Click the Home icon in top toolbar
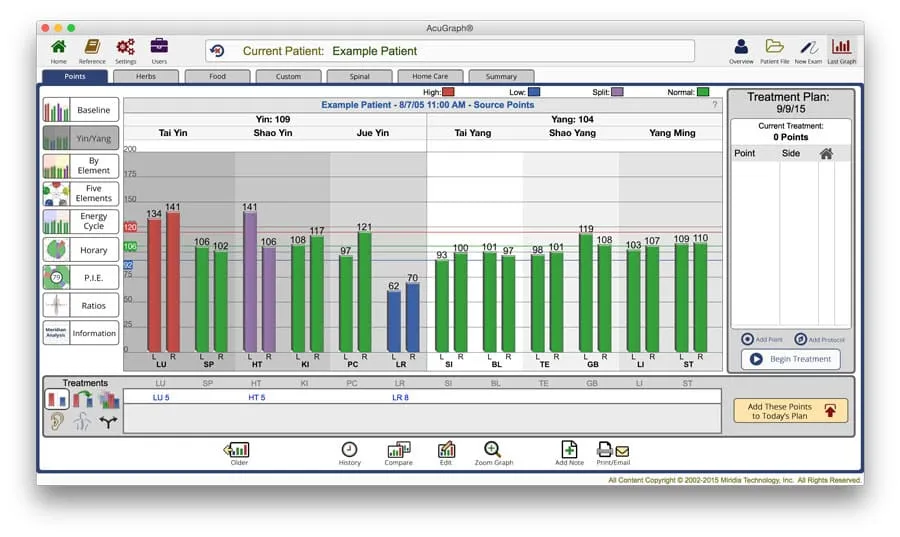900x537 pixels. (x=59, y=49)
